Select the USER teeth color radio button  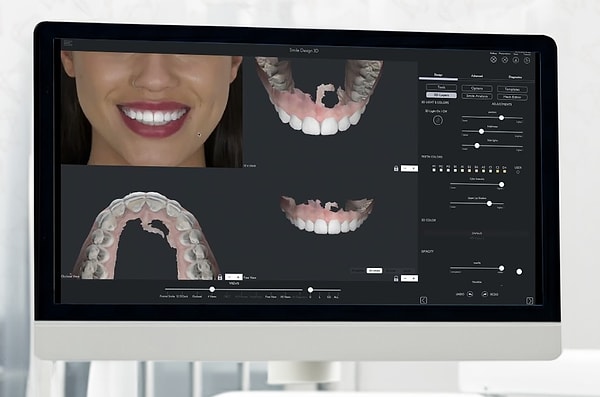[x=518, y=172]
